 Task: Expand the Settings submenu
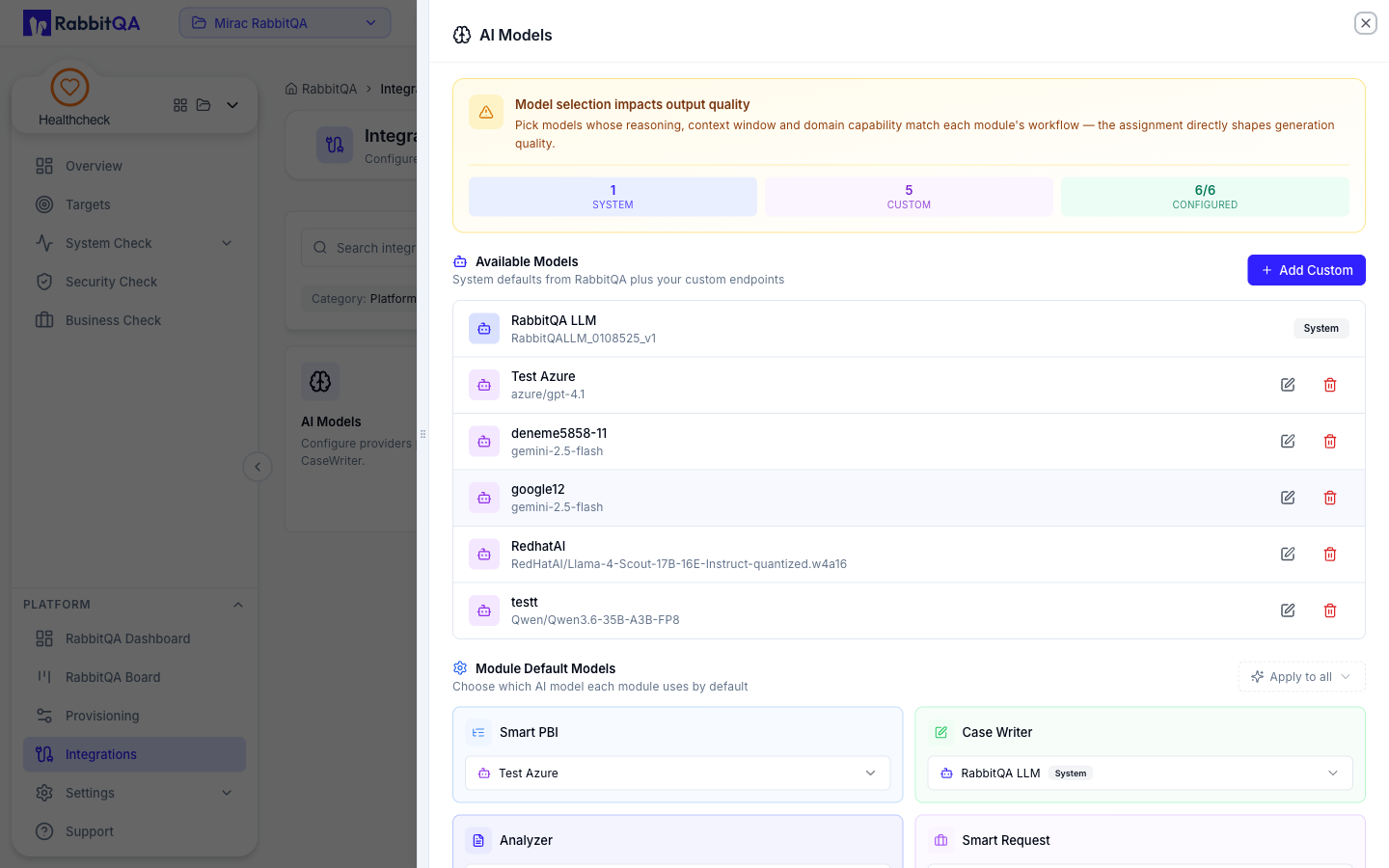click(x=227, y=793)
